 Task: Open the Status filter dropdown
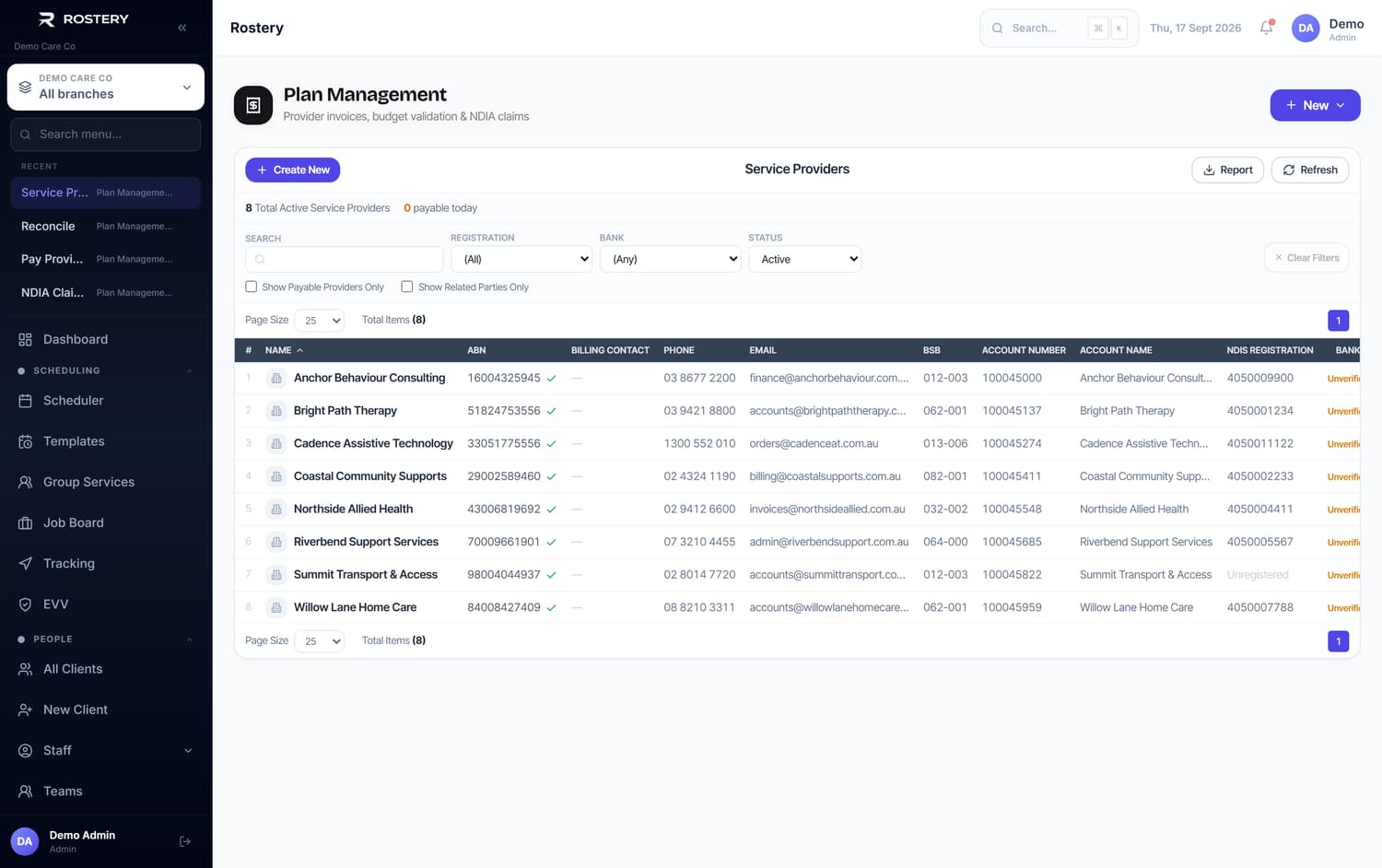pyautogui.click(x=805, y=259)
